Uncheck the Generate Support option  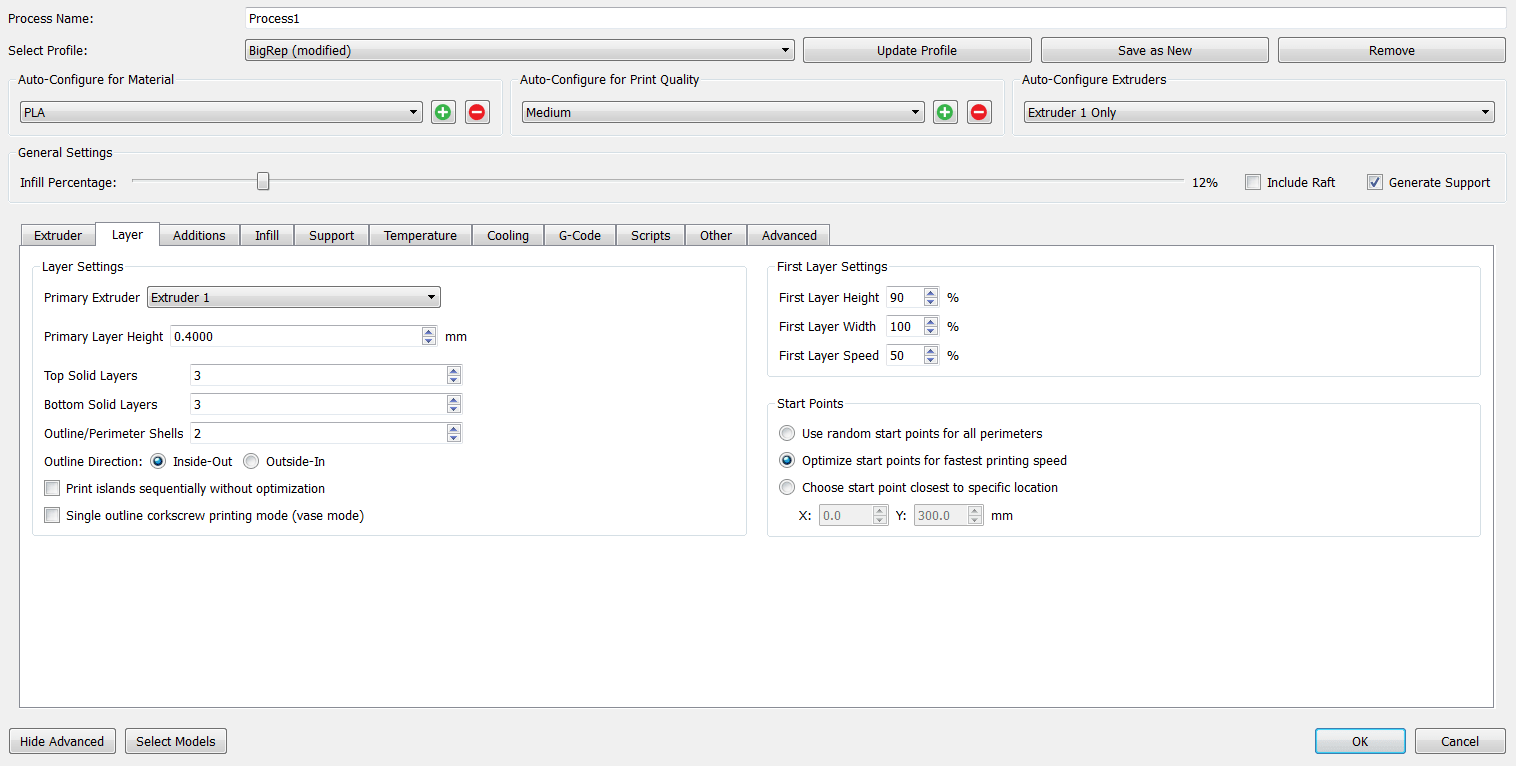pos(1375,182)
